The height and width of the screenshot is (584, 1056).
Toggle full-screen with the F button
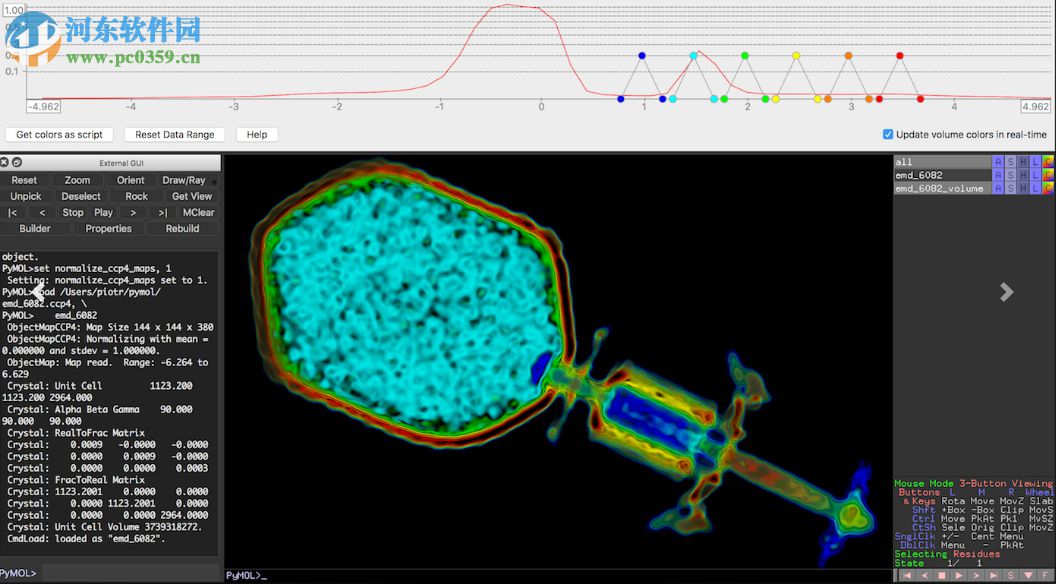pyautogui.click(x=1045, y=575)
